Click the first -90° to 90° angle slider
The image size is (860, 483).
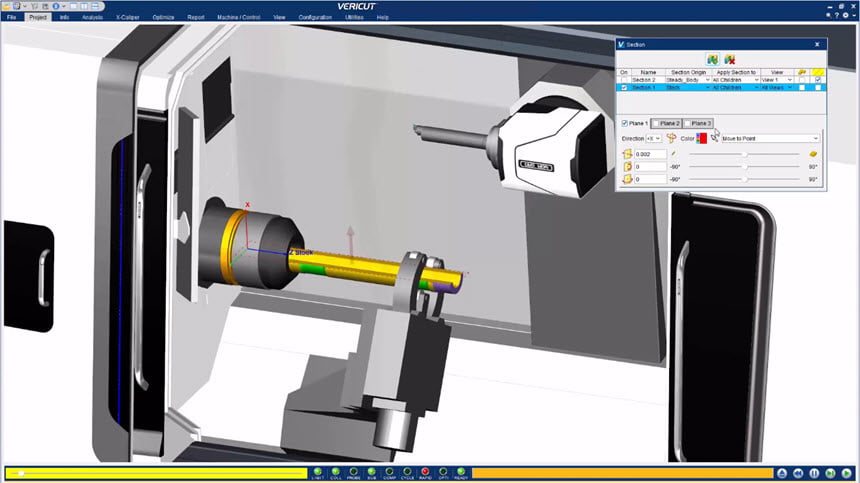744,167
